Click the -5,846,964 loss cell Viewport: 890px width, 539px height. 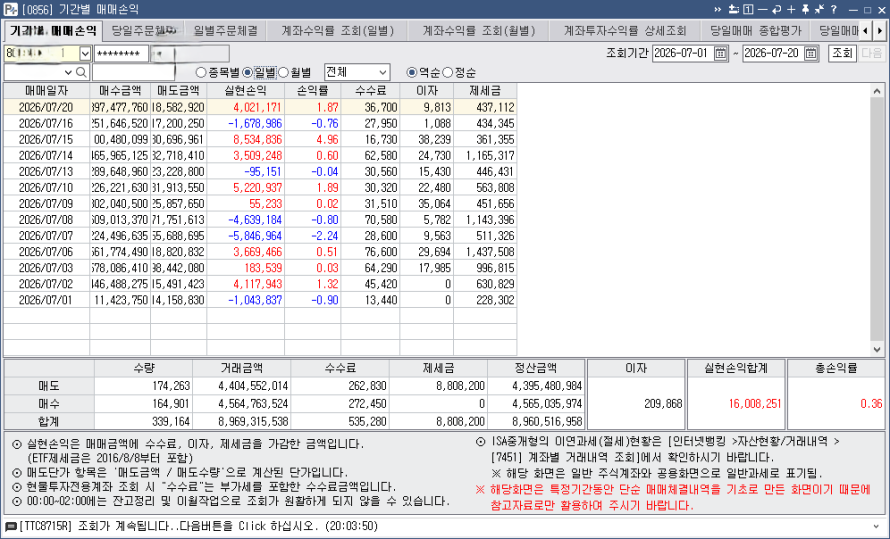[x=245, y=235]
